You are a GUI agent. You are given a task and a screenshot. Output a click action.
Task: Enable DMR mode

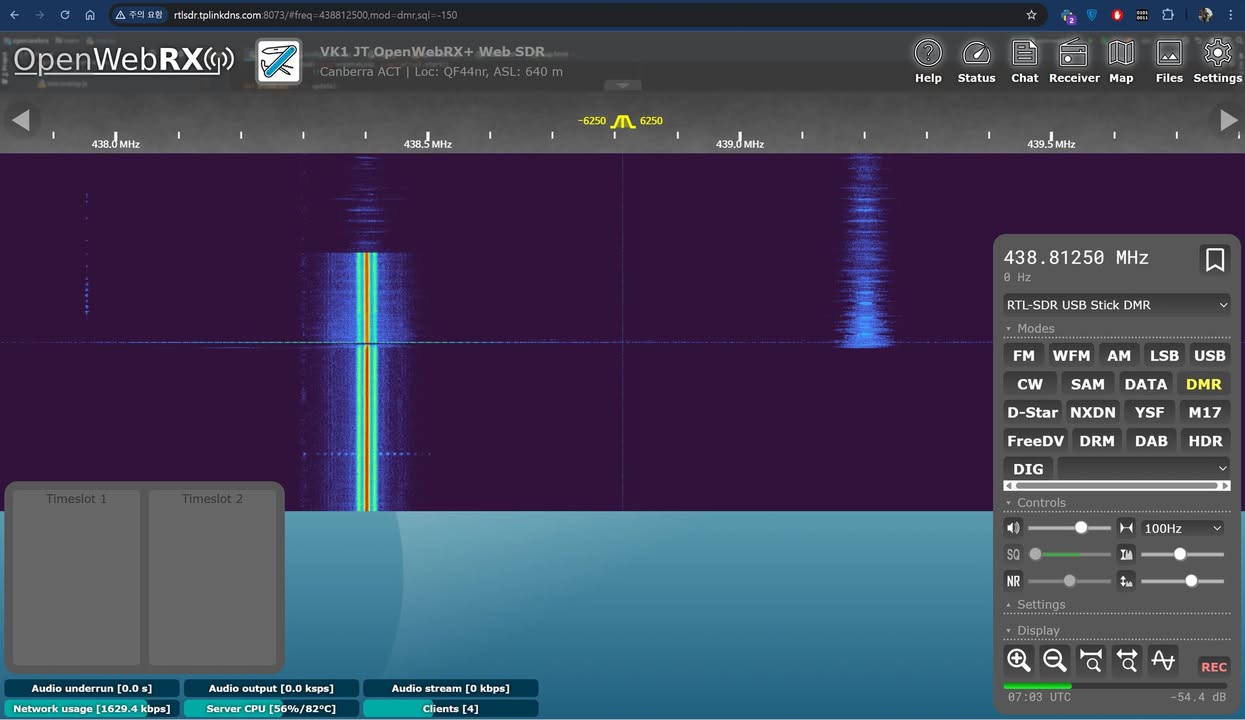coord(1203,383)
